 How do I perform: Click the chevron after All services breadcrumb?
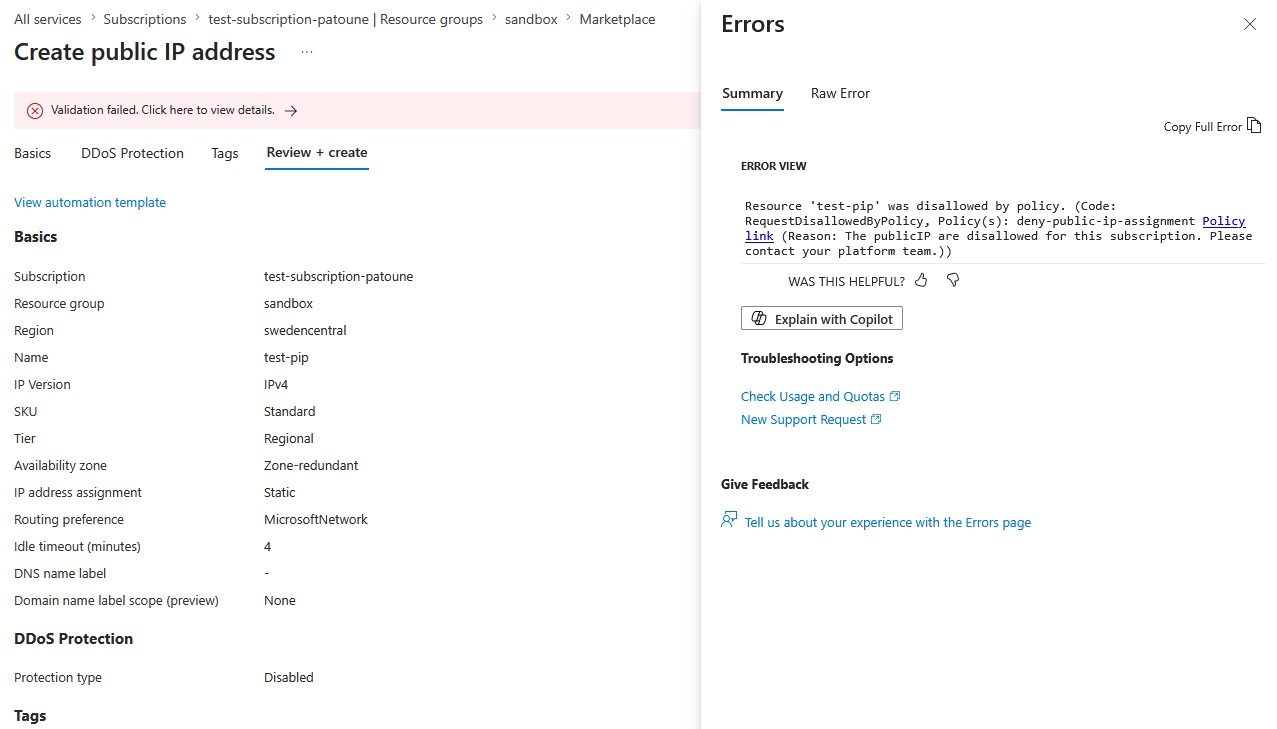point(93,19)
